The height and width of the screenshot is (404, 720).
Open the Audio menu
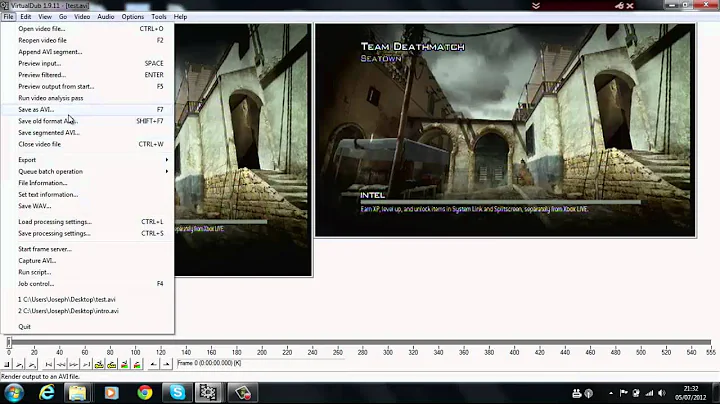coord(106,17)
